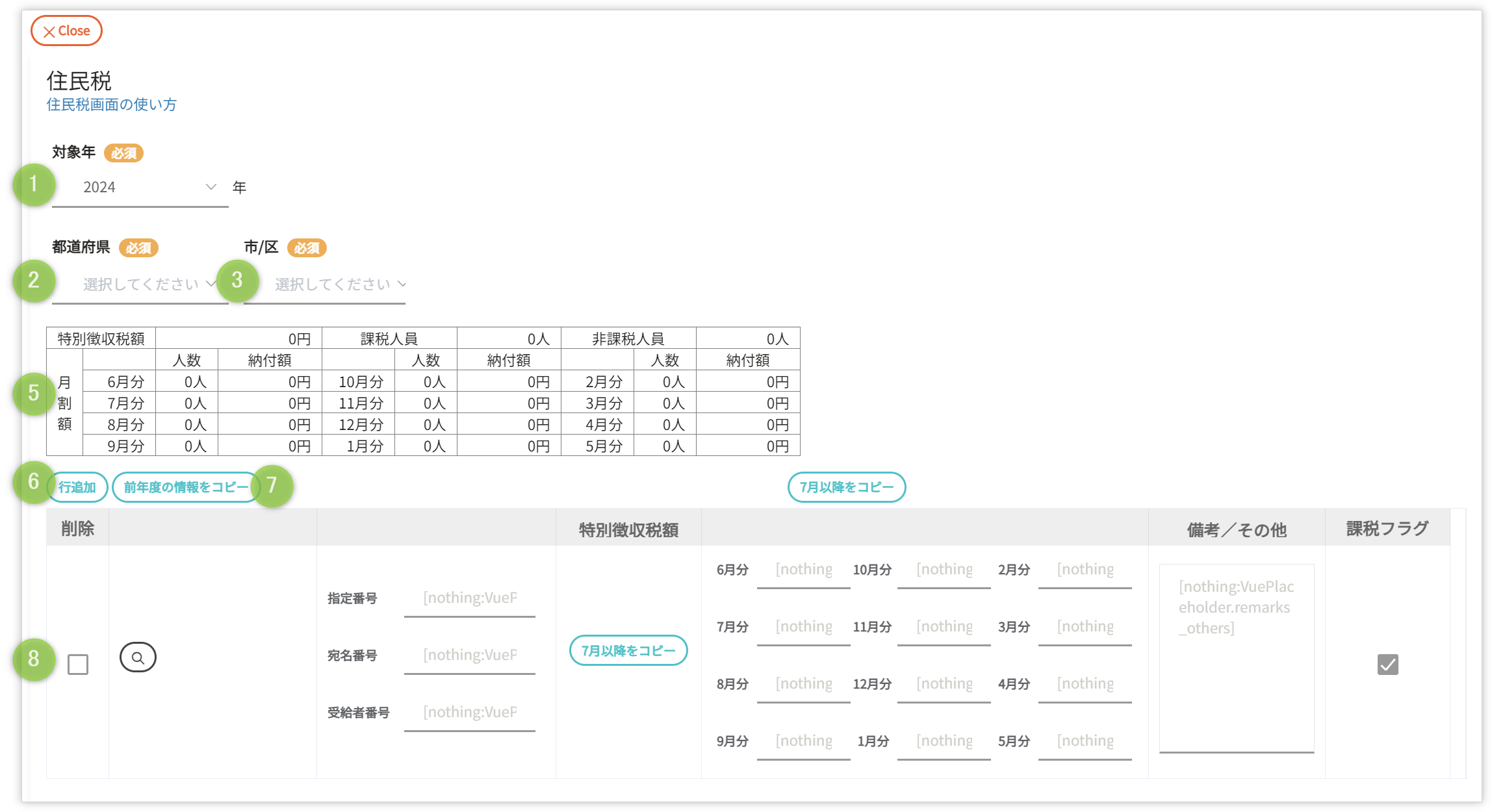Open 住民税画面の使い方 help link

tap(111, 105)
